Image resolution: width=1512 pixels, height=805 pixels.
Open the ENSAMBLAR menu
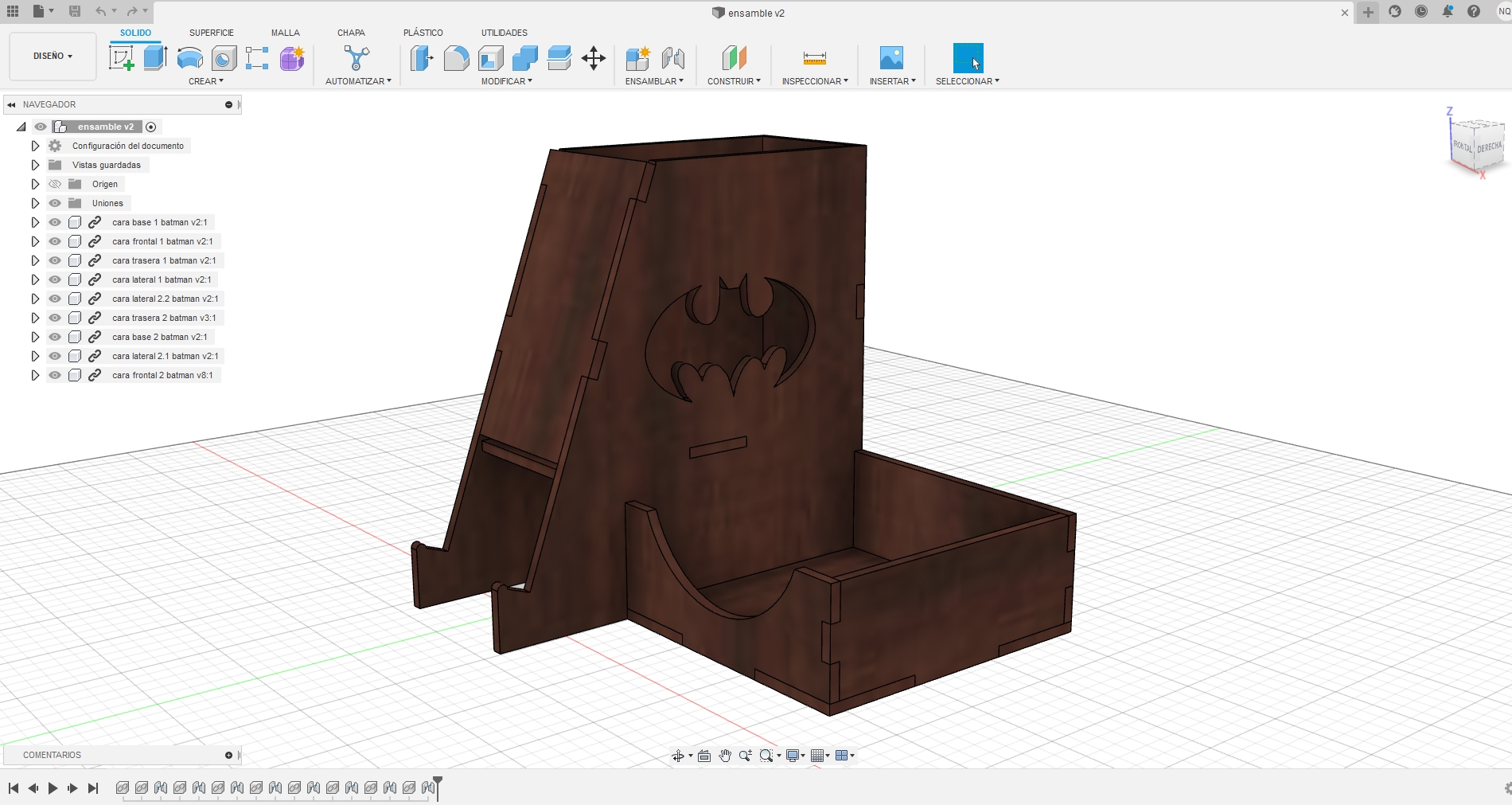[x=654, y=81]
